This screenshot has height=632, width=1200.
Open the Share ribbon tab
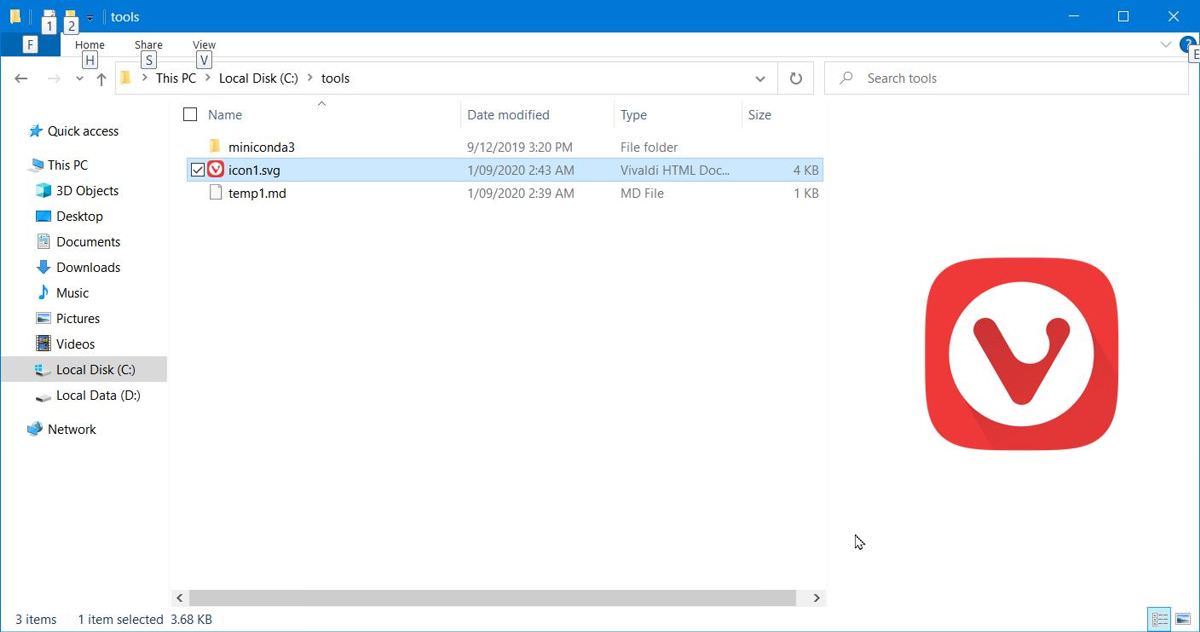click(148, 45)
